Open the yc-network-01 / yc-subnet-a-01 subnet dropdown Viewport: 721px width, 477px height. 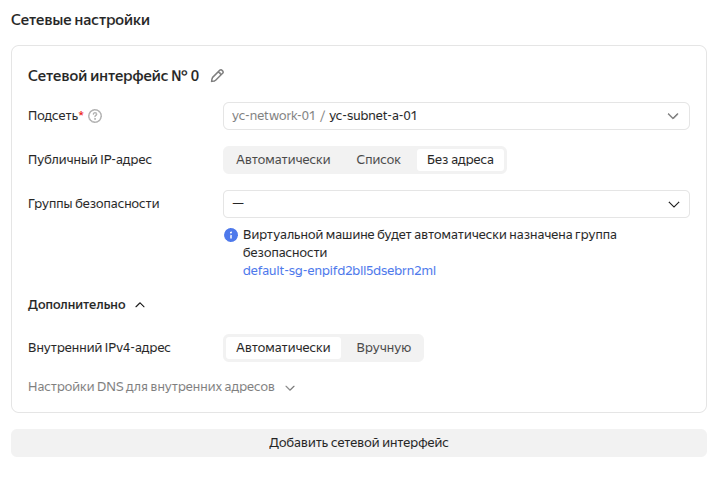pyautogui.click(x=440, y=116)
